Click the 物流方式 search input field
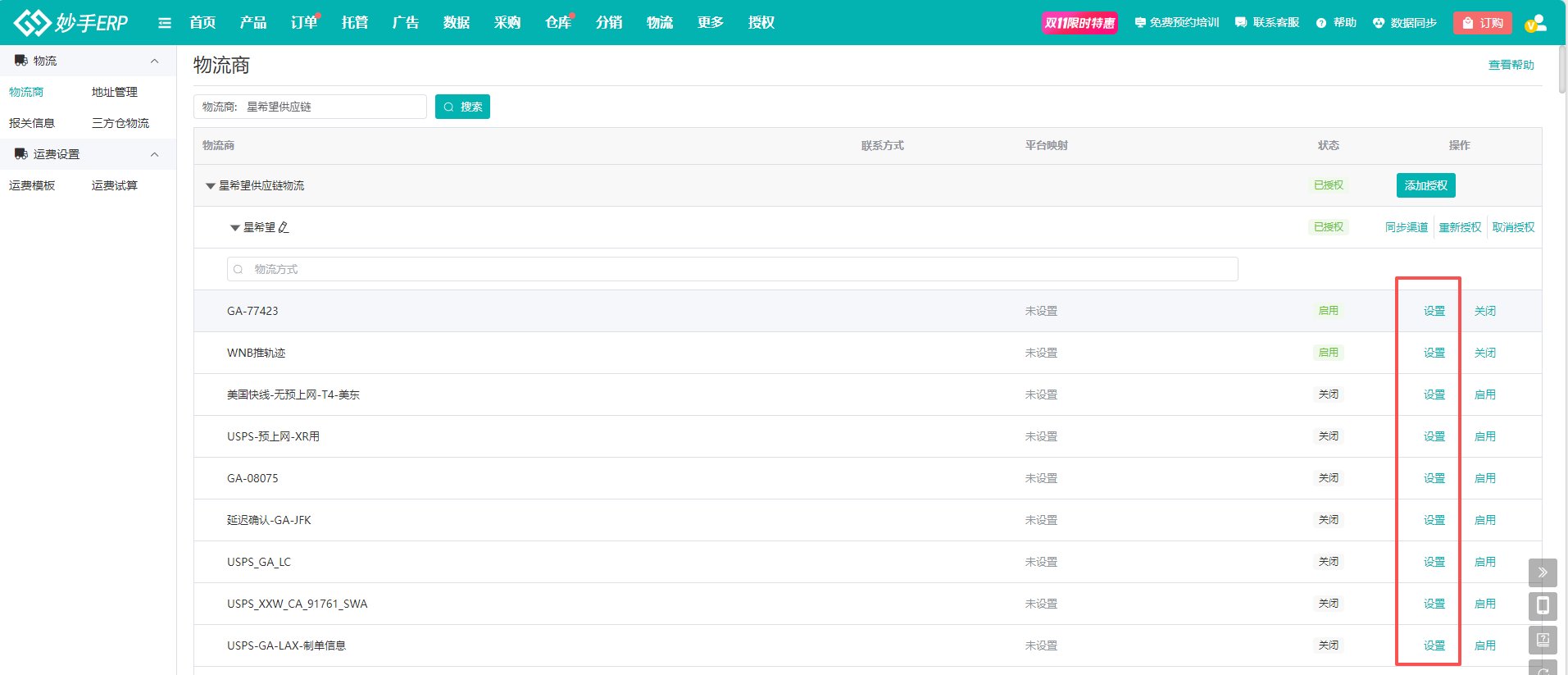1568x675 pixels. (731, 269)
